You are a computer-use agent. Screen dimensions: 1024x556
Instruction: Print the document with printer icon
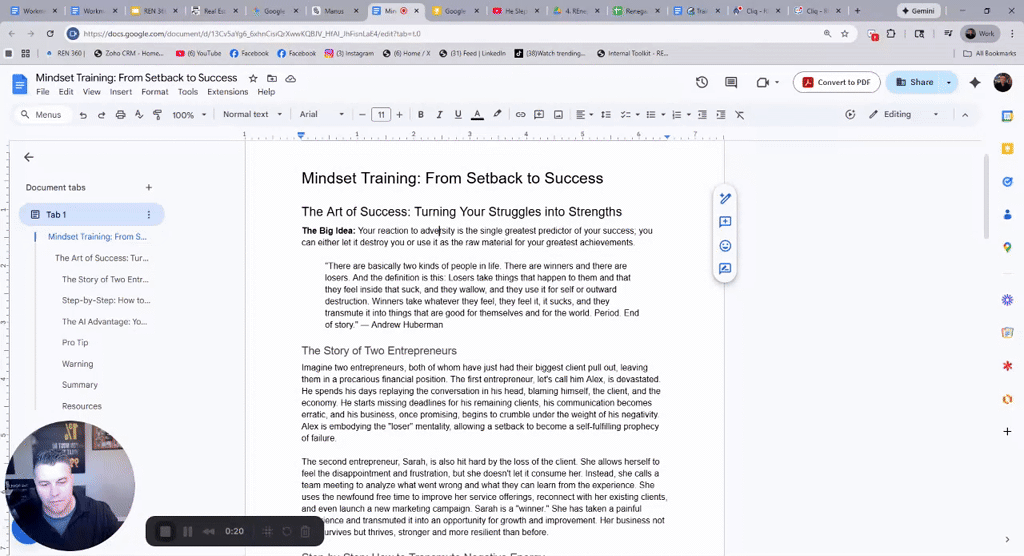pos(120,115)
